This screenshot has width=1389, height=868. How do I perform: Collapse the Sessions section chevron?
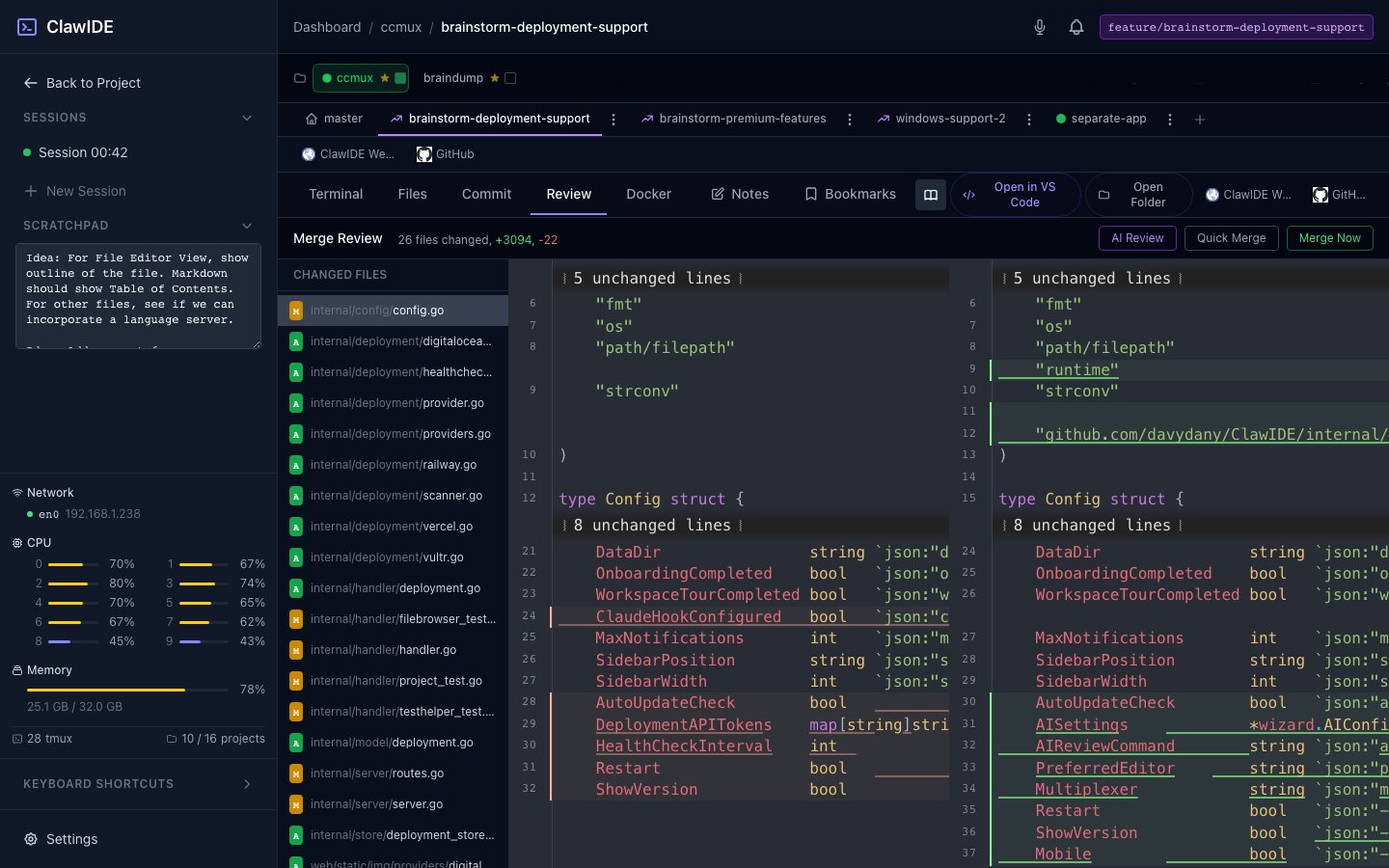tap(247, 118)
